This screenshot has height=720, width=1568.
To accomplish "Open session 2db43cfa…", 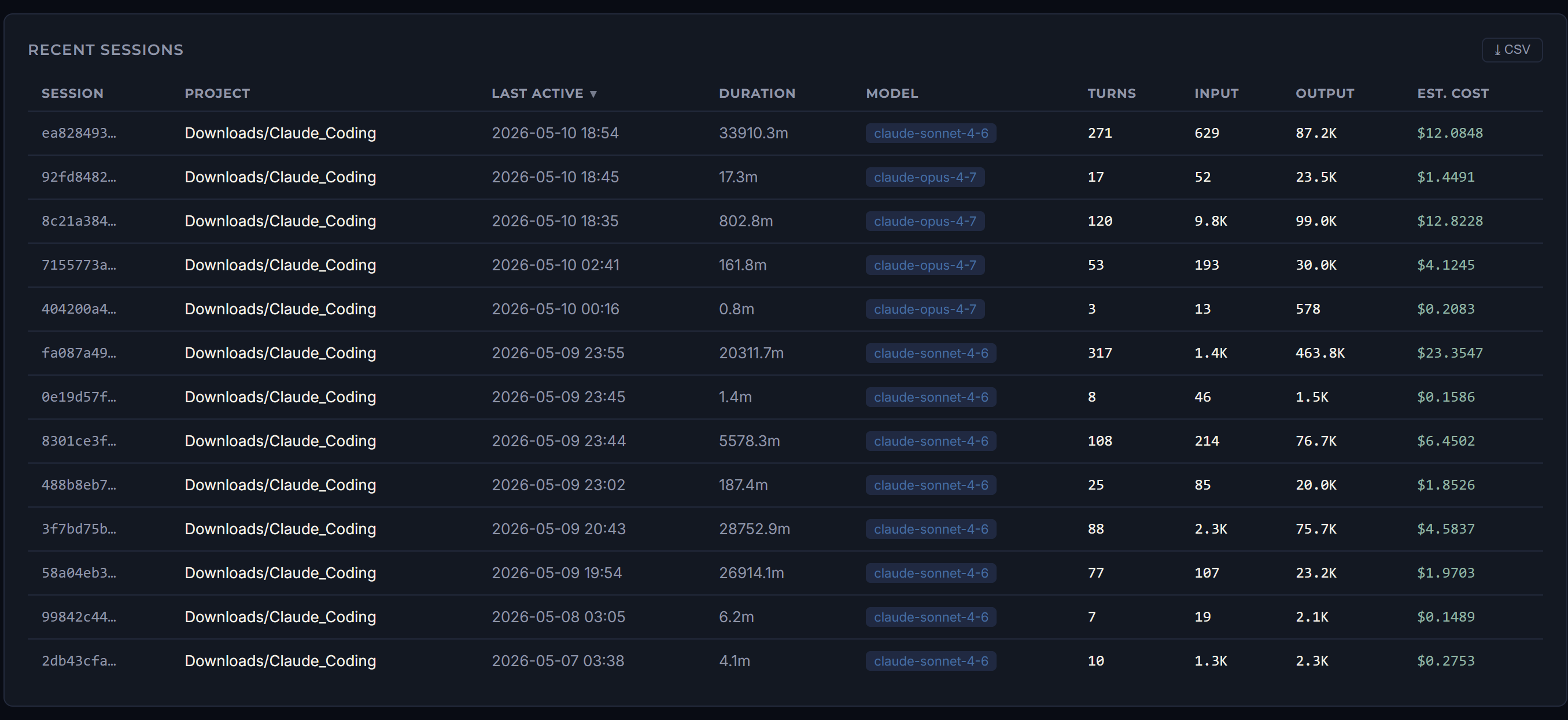I will click(x=79, y=660).
